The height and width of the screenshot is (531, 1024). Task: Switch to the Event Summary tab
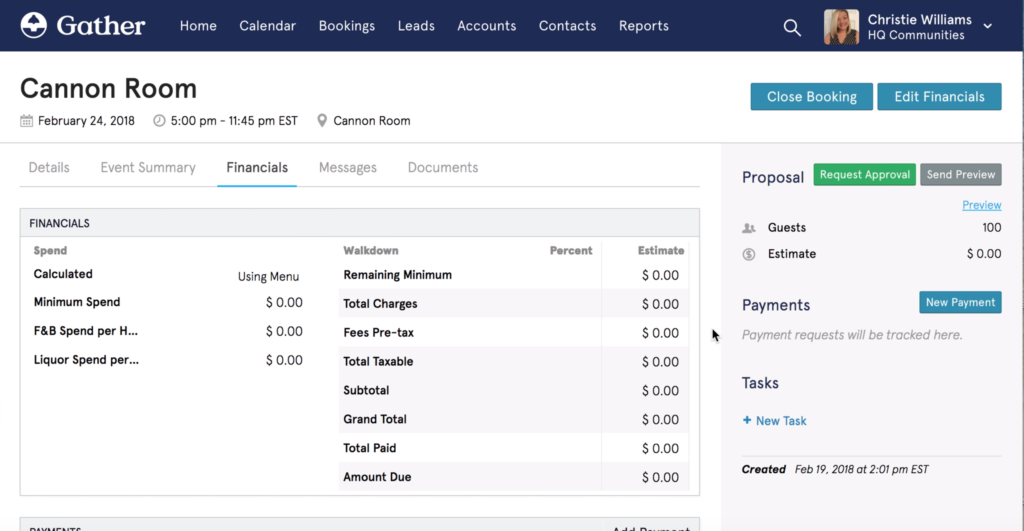(x=148, y=168)
